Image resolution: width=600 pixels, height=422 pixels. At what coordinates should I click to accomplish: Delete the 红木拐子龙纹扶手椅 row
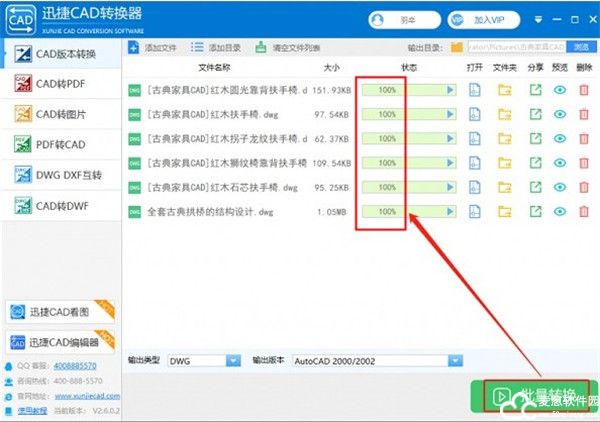pyautogui.click(x=584, y=138)
